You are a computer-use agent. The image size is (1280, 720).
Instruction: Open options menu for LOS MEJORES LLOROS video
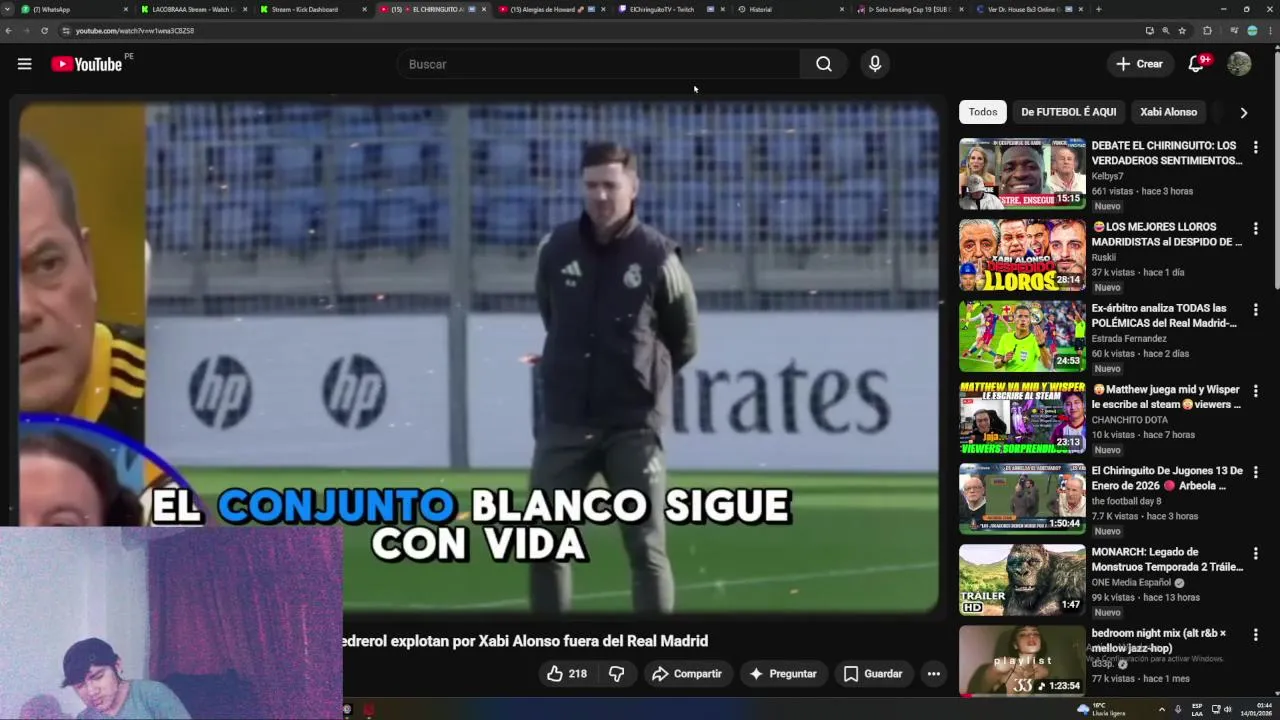pos(1255,228)
